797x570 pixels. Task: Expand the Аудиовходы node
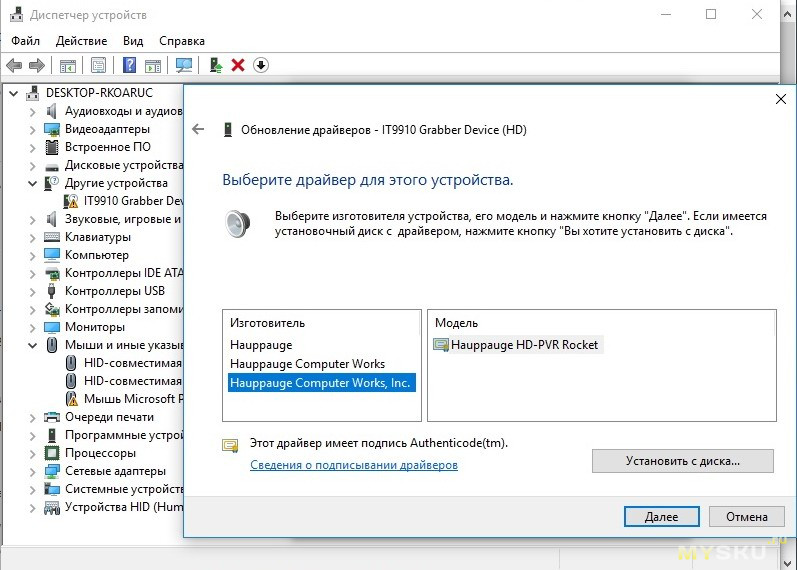click(x=33, y=111)
